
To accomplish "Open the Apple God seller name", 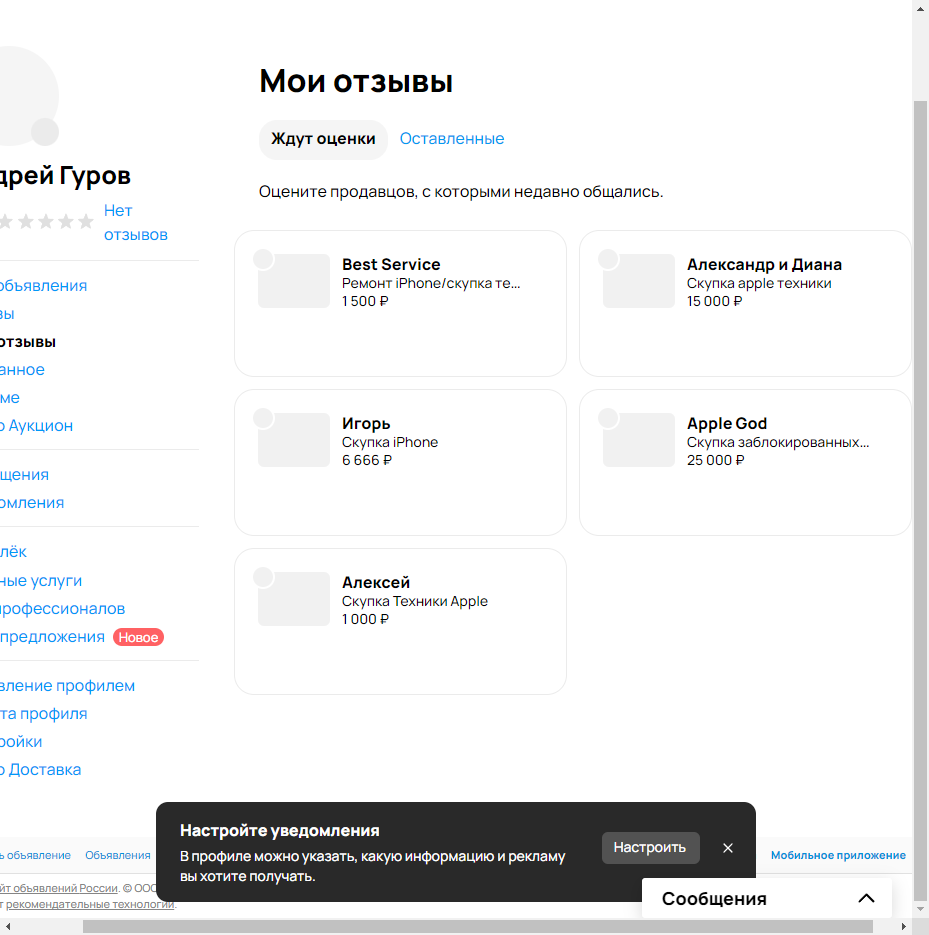I will click(727, 423).
